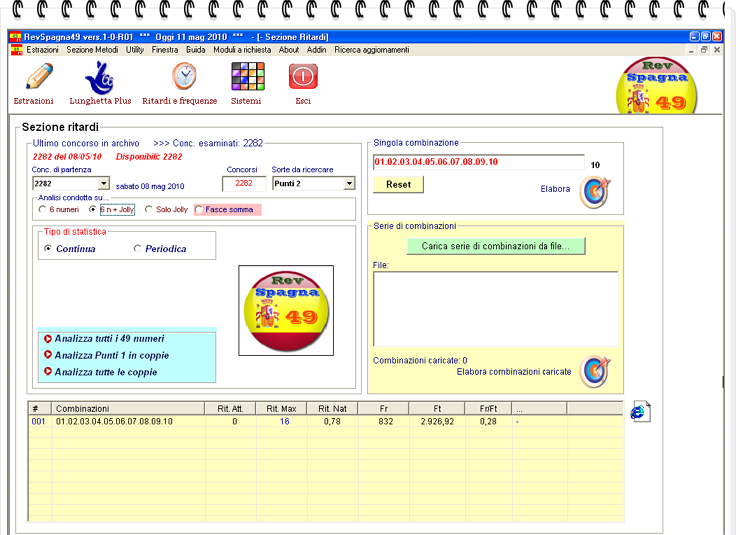Click the Fr/Ft column header
This screenshot has width=736, height=535.
pyautogui.click(x=488, y=409)
